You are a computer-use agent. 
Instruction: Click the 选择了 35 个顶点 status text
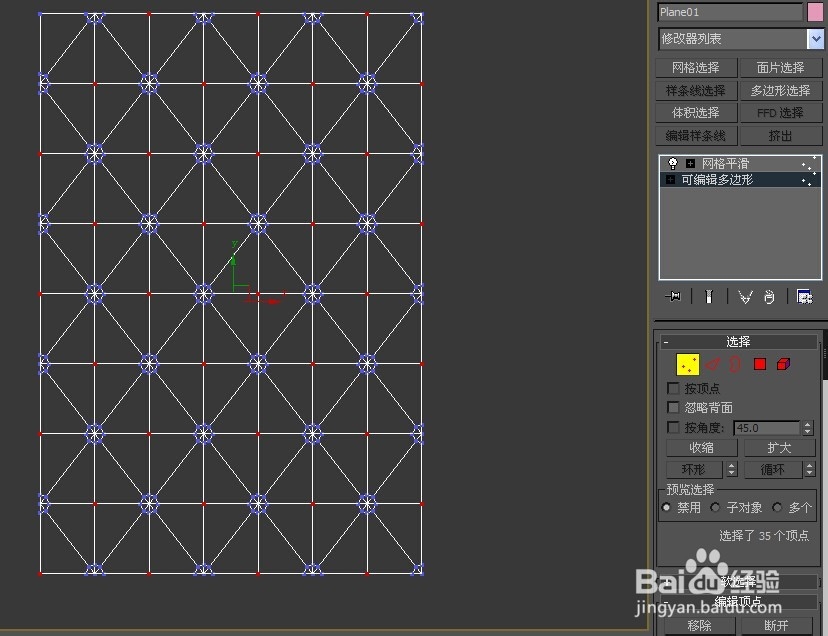pos(764,536)
